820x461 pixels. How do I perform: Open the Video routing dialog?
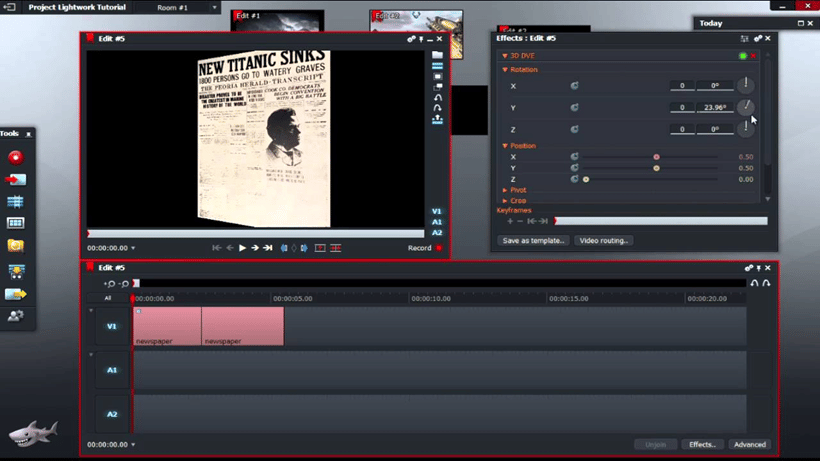(x=604, y=241)
